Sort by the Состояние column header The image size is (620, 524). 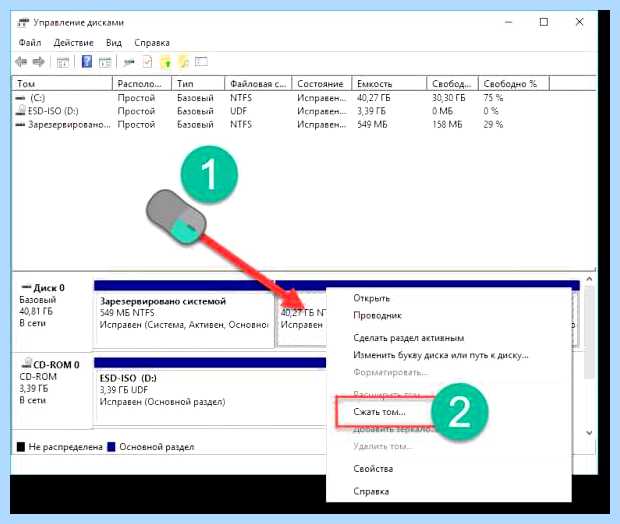click(322, 84)
